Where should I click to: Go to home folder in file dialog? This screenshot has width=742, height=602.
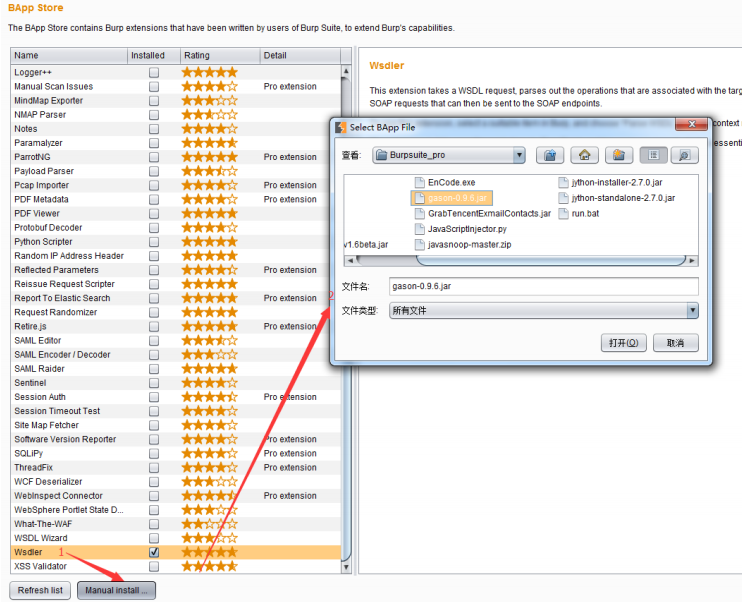[584, 155]
